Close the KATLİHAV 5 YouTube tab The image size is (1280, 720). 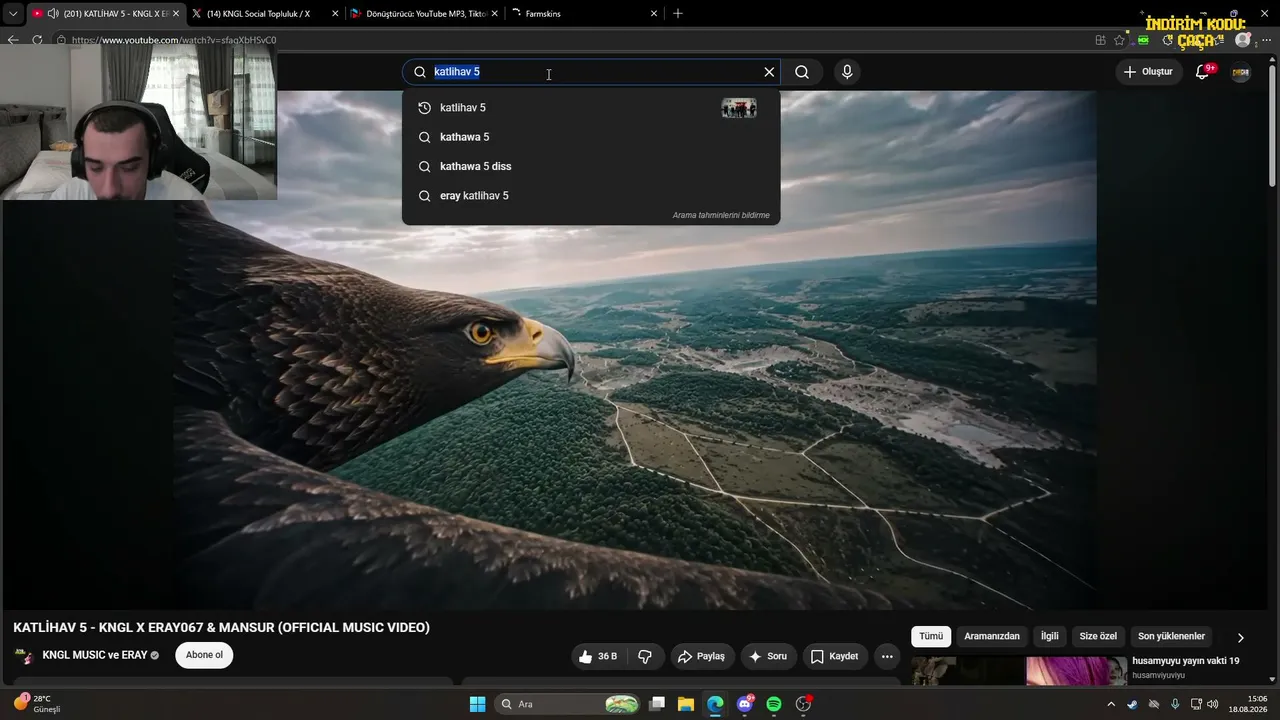[176, 14]
